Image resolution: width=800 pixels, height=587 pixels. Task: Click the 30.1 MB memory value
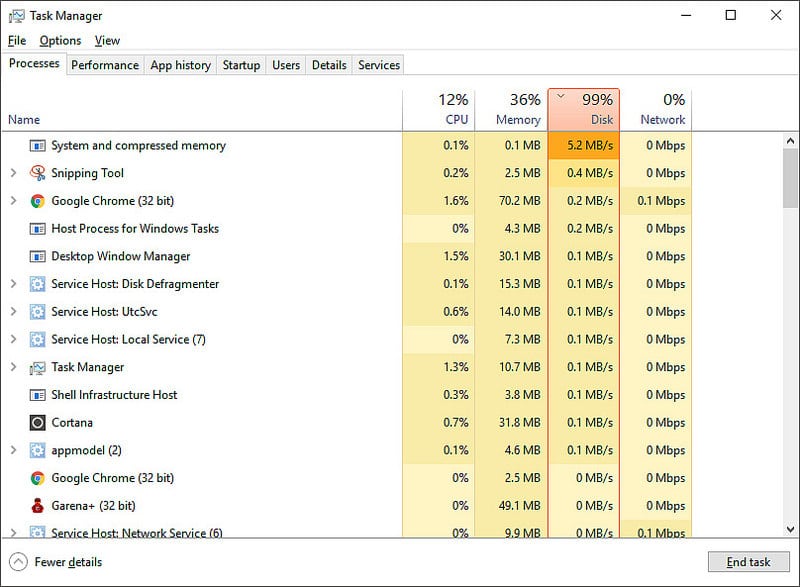pyautogui.click(x=519, y=257)
